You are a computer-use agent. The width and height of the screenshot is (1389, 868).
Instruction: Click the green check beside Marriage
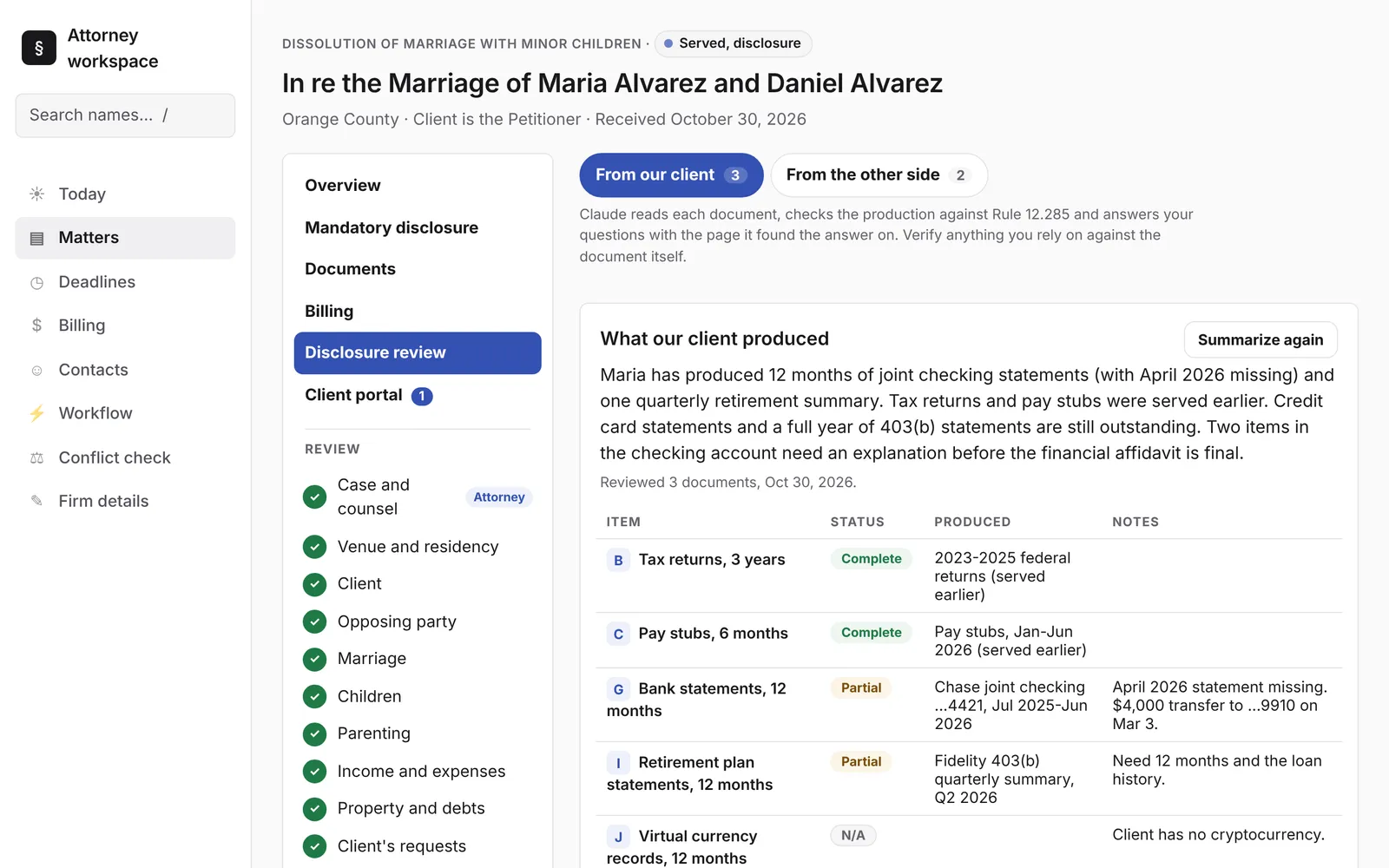pos(314,659)
